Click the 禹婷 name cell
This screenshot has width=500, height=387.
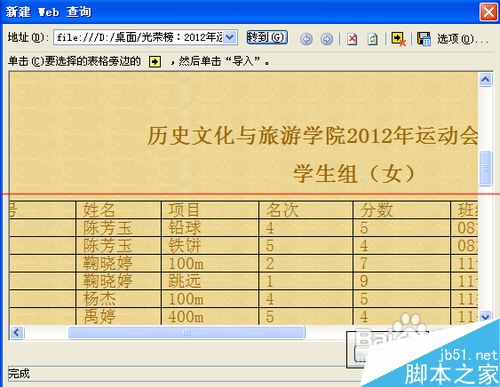pos(118,317)
